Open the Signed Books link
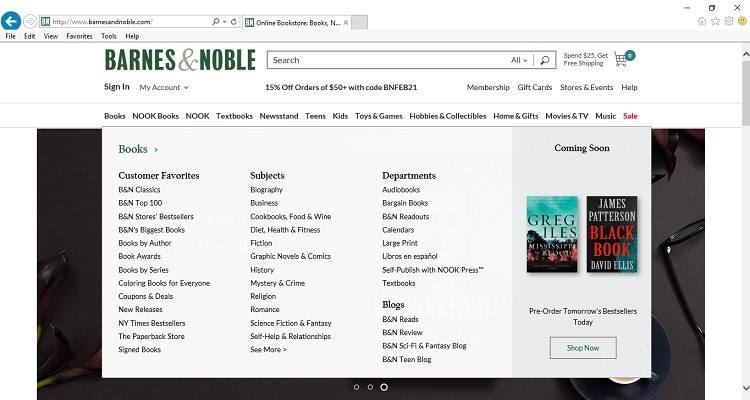The height and width of the screenshot is (400, 750). [x=140, y=350]
